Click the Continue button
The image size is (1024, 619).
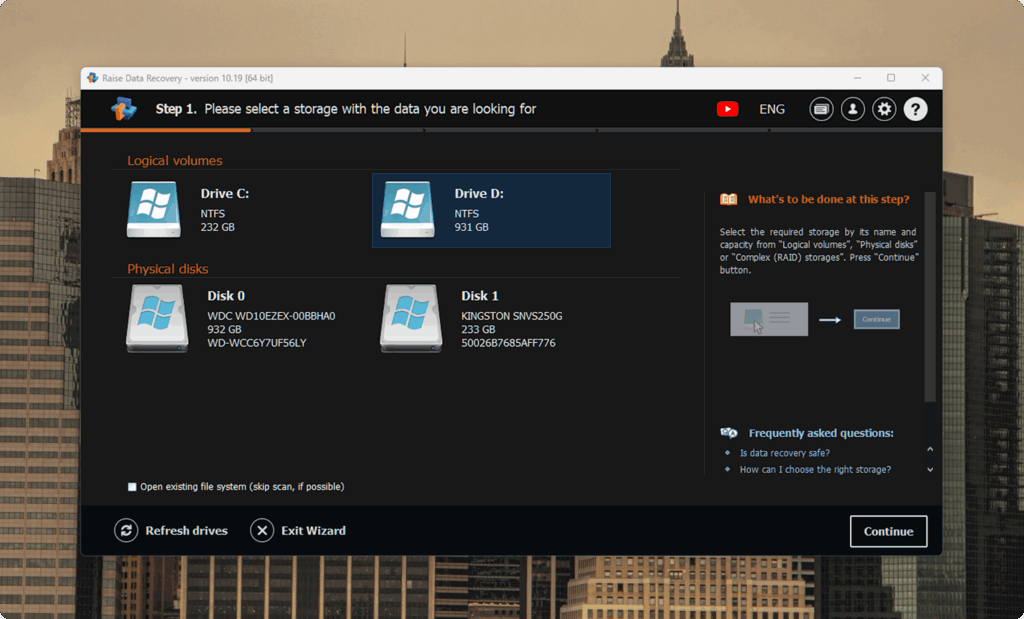pyautogui.click(x=888, y=531)
